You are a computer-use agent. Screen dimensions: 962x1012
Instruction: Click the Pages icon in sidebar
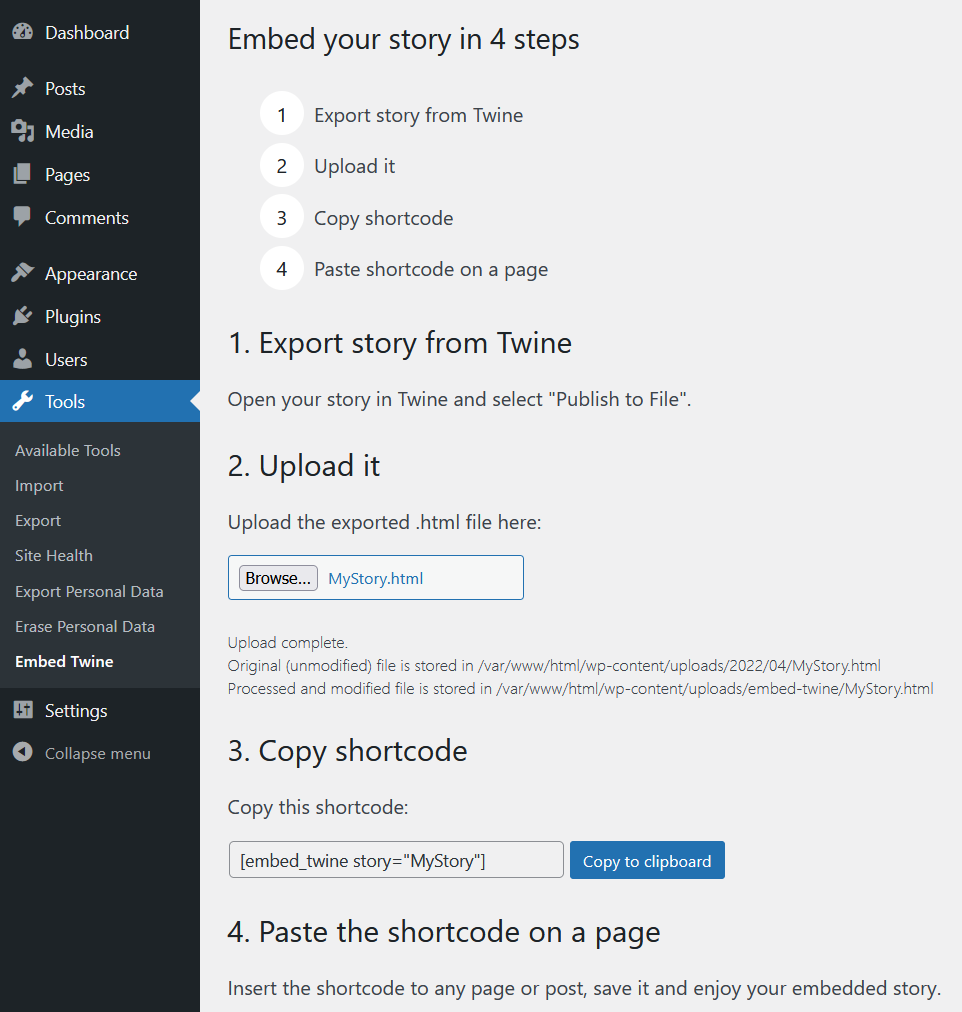point(23,174)
